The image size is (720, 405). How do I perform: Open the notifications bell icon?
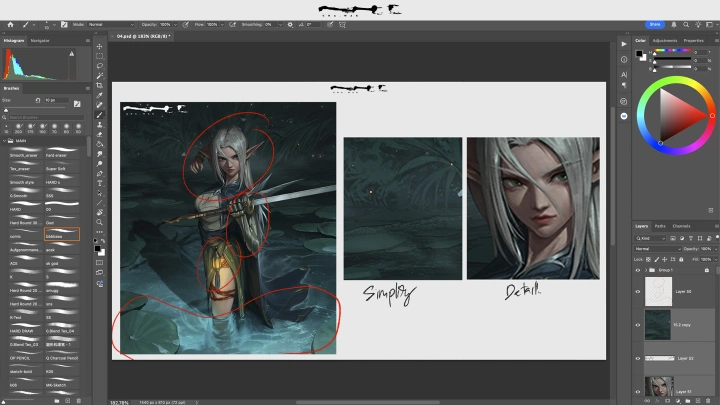(x=674, y=25)
